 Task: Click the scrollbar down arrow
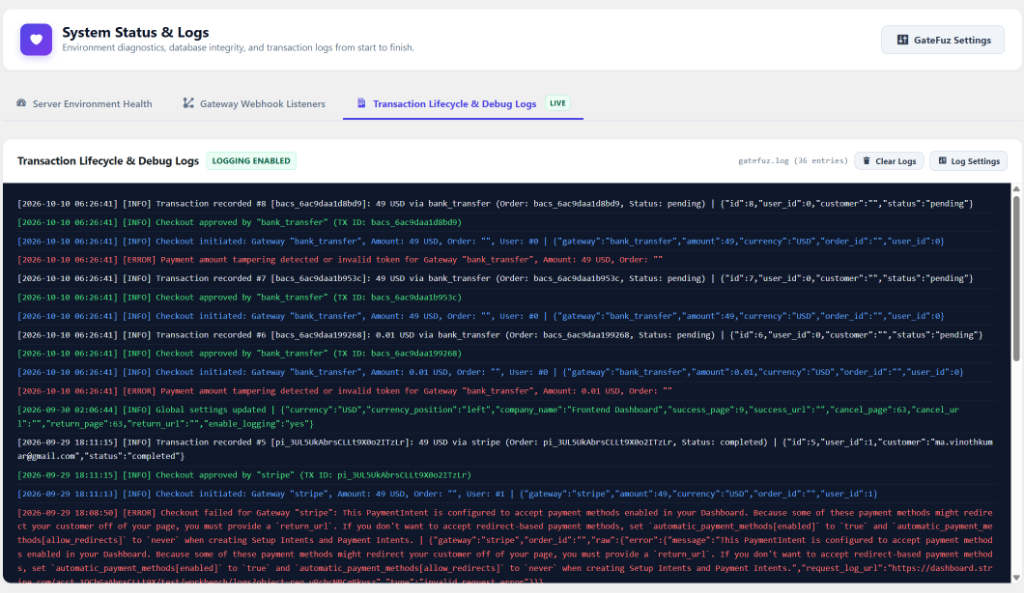pyautogui.click(x=1016, y=578)
